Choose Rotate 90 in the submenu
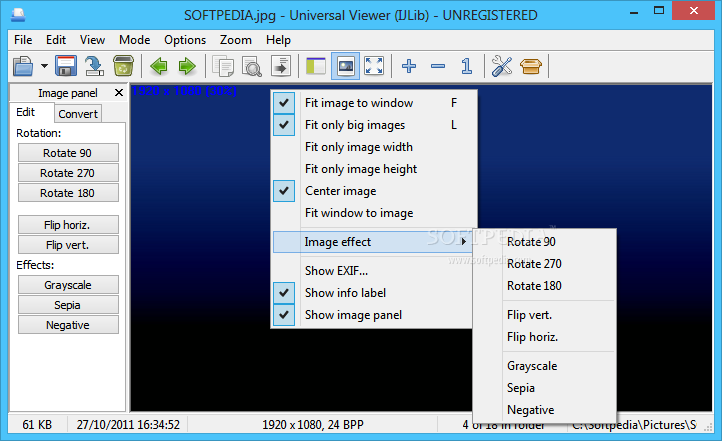 pyautogui.click(x=545, y=242)
